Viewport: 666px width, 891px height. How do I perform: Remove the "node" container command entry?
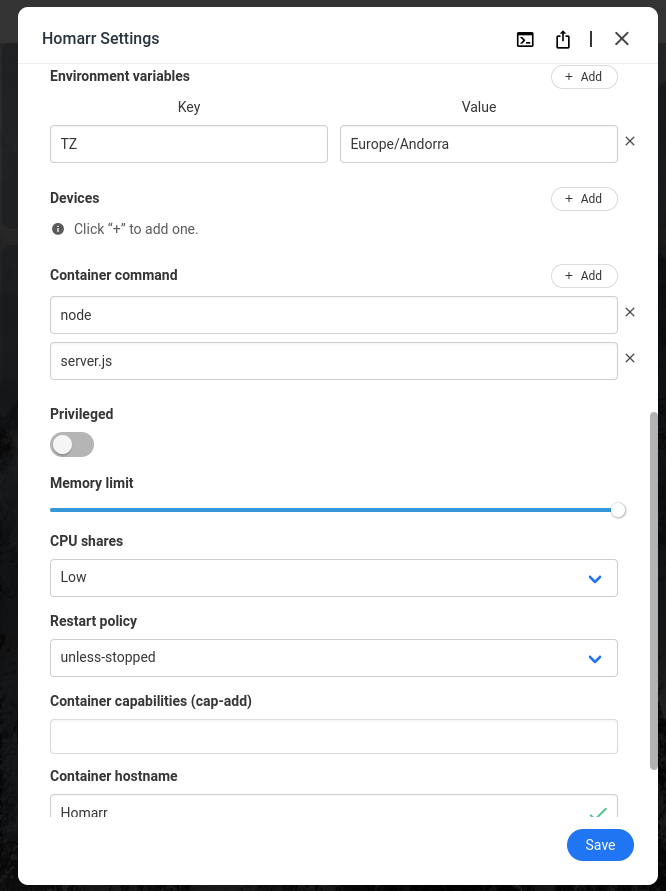pyautogui.click(x=630, y=312)
